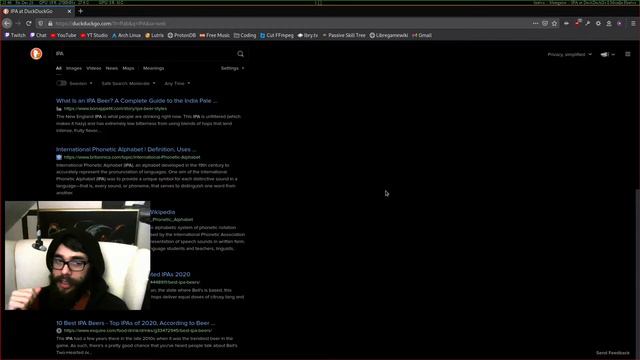Open the esquire.com result URL

tap(138, 331)
